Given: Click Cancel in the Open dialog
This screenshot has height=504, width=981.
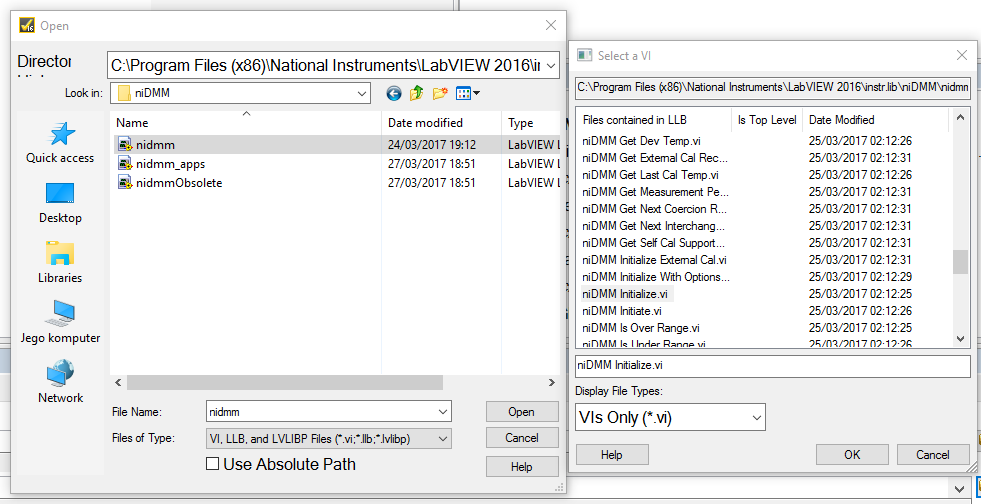Looking at the screenshot, I should (x=522, y=438).
